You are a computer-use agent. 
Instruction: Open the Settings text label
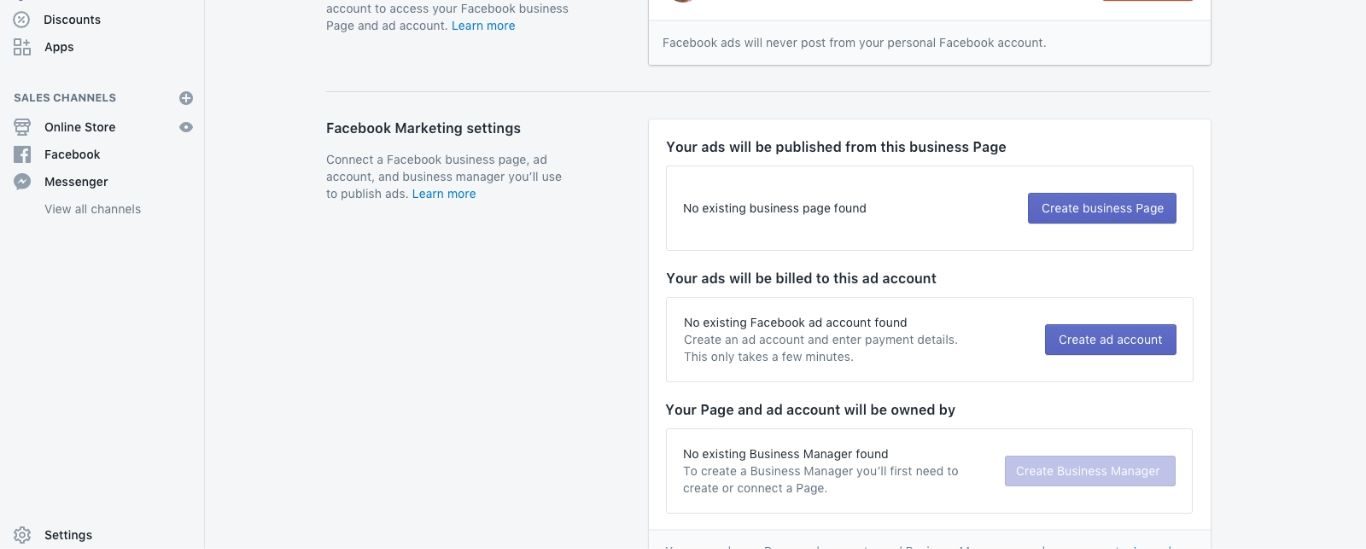click(x=68, y=535)
